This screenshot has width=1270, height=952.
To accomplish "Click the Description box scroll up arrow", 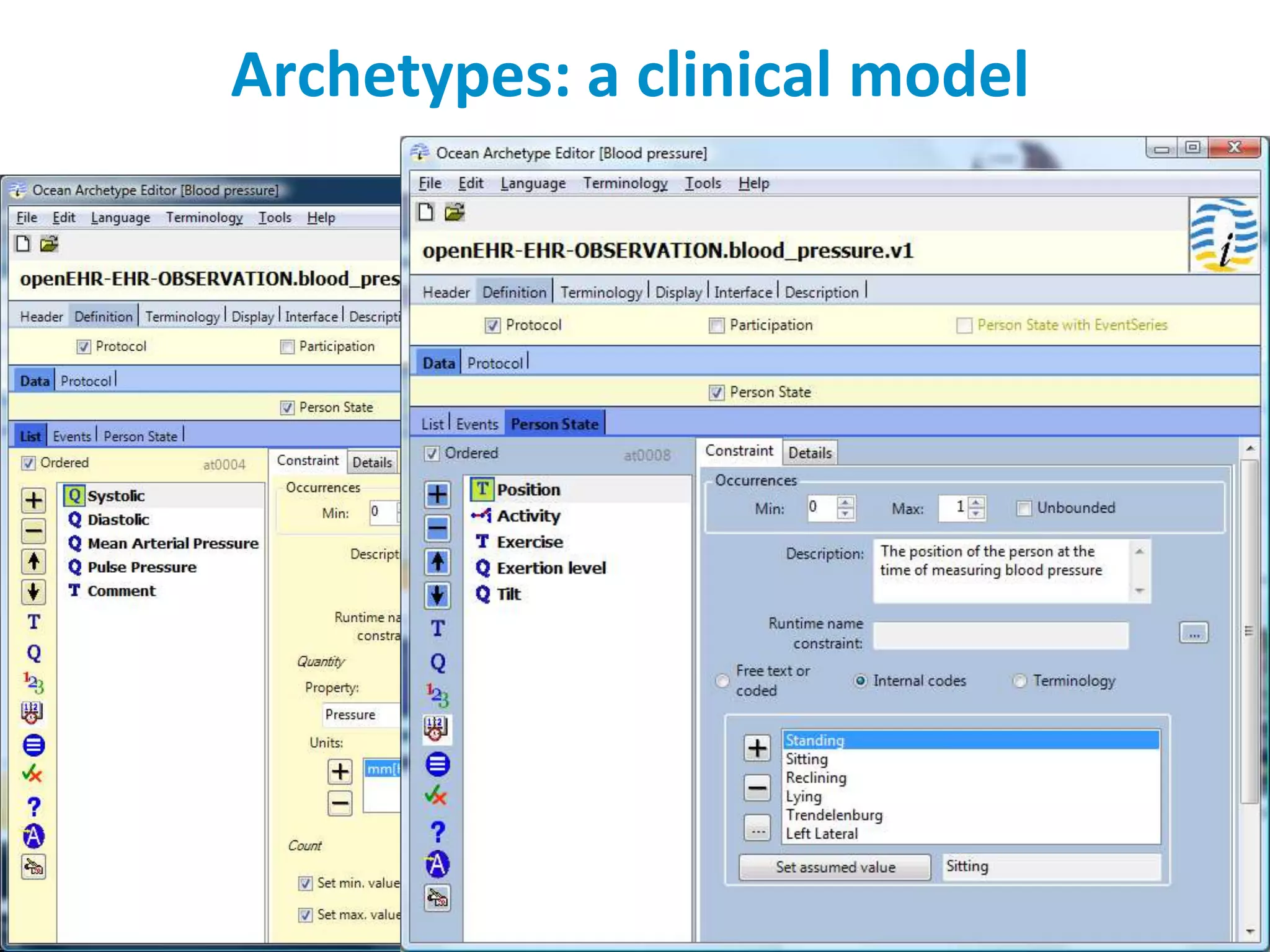I will point(1140,551).
